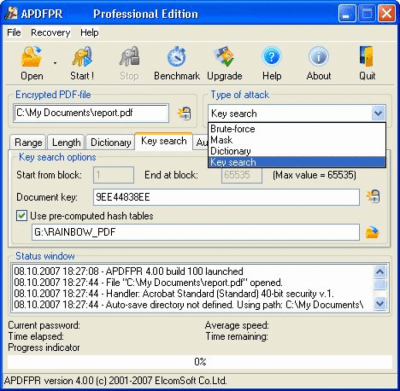Image resolution: width=400 pixels, height=391 pixels.
Task: Click the Encrypted PDF-file path field
Action: [91, 113]
